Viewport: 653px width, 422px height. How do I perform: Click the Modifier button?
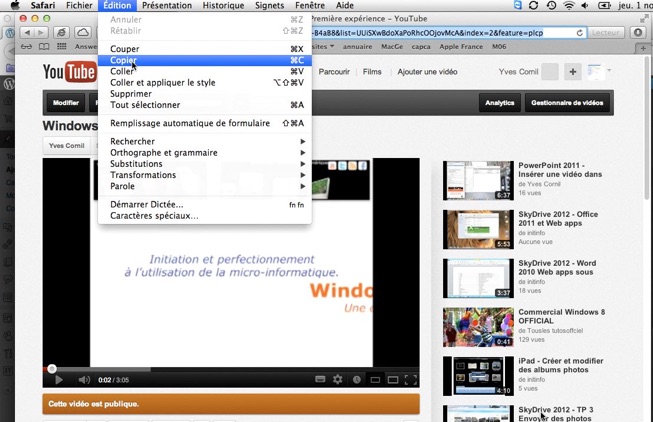tap(66, 103)
